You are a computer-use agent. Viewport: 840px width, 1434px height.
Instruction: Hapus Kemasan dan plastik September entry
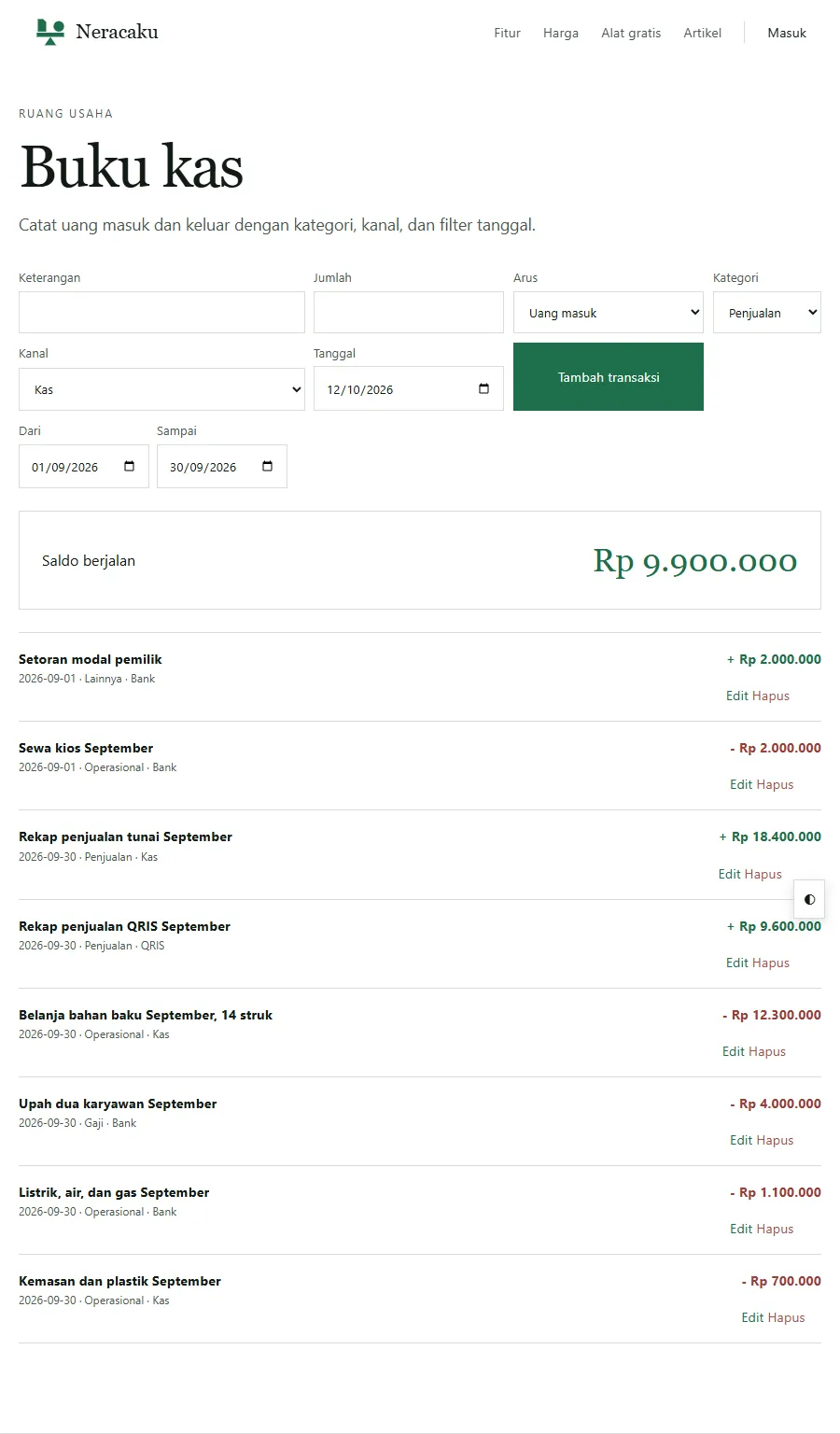click(x=786, y=1317)
